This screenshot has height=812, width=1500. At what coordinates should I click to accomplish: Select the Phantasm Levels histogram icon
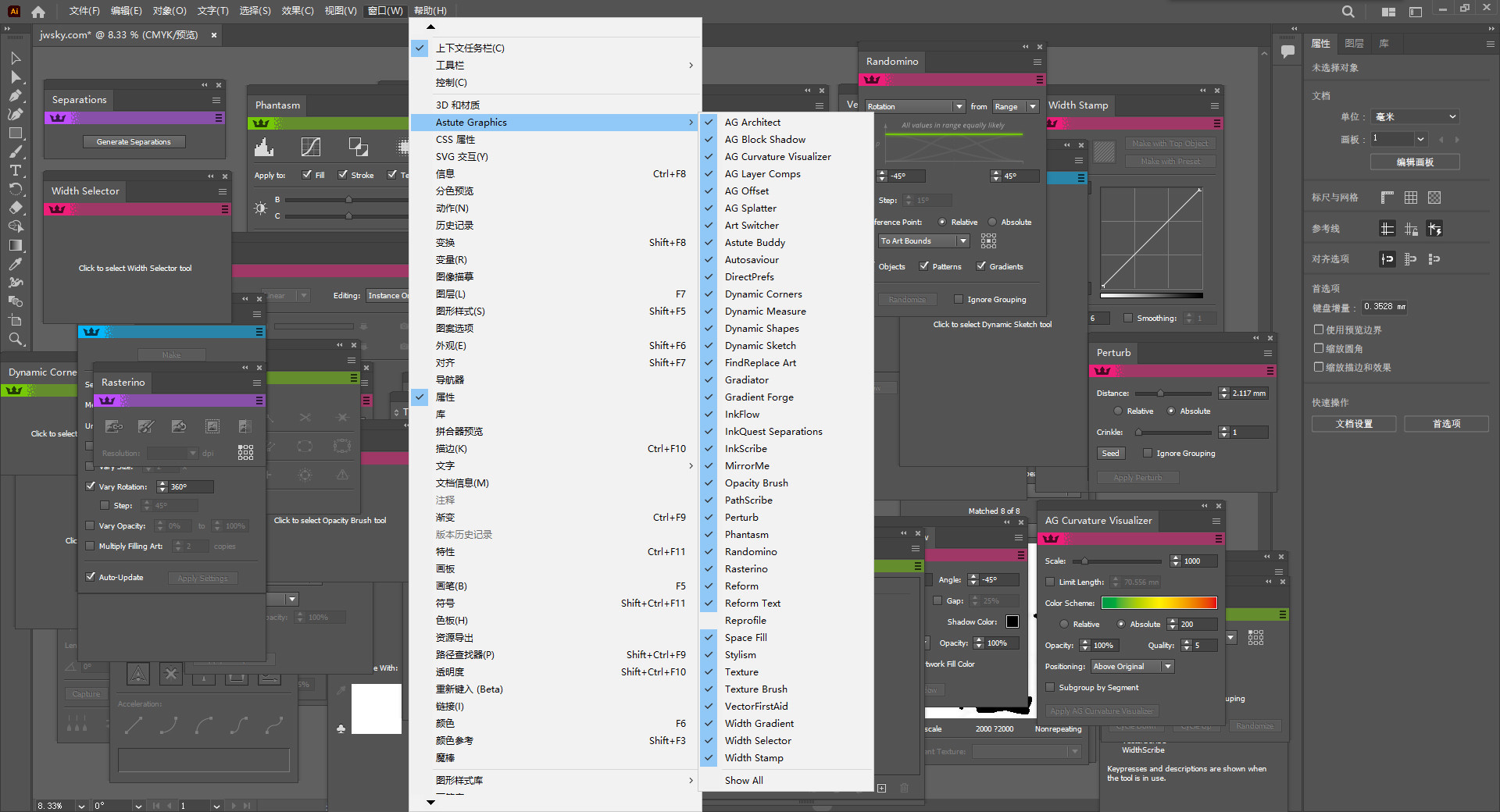[263, 147]
